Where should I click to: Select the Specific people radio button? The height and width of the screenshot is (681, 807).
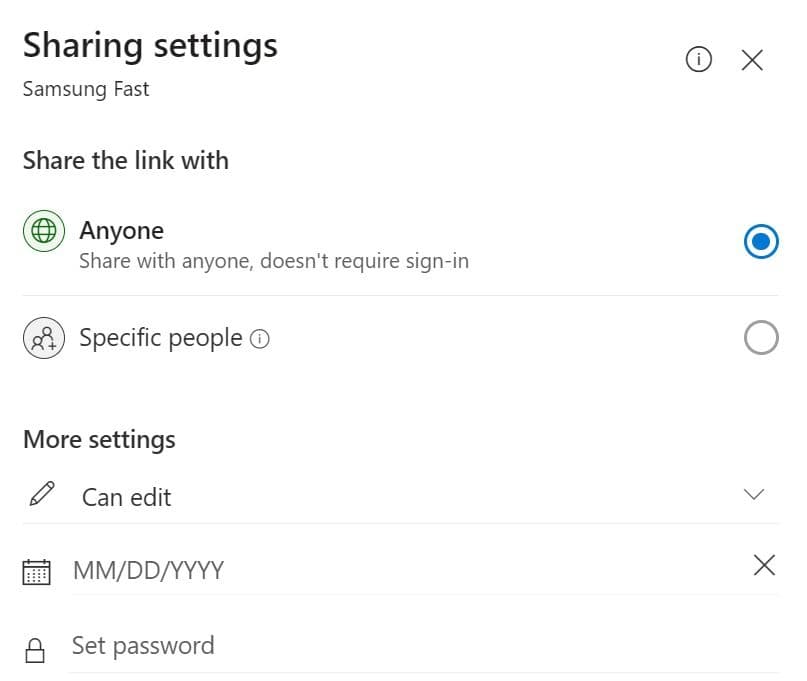click(x=761, y=338)
